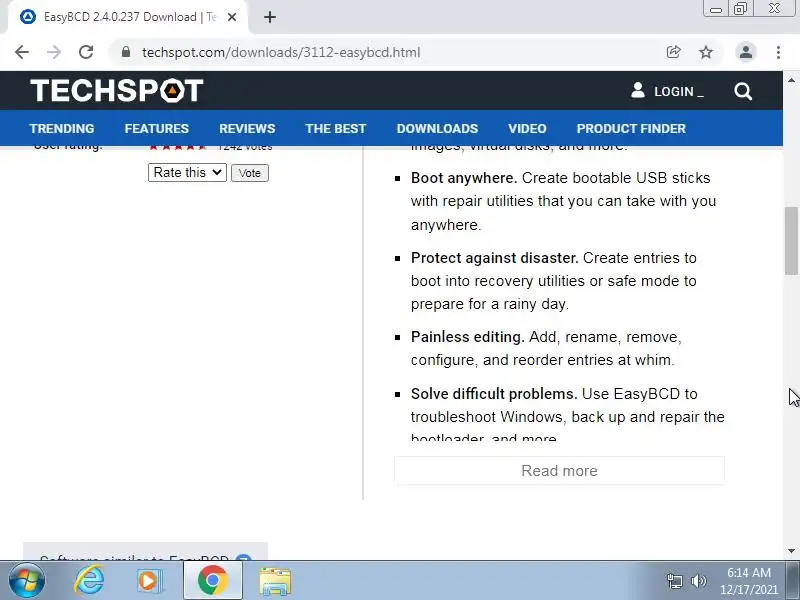Click the network tray icon
This screenshot has width=800, height=600.
pyautogui.click(x=674, y=581)
